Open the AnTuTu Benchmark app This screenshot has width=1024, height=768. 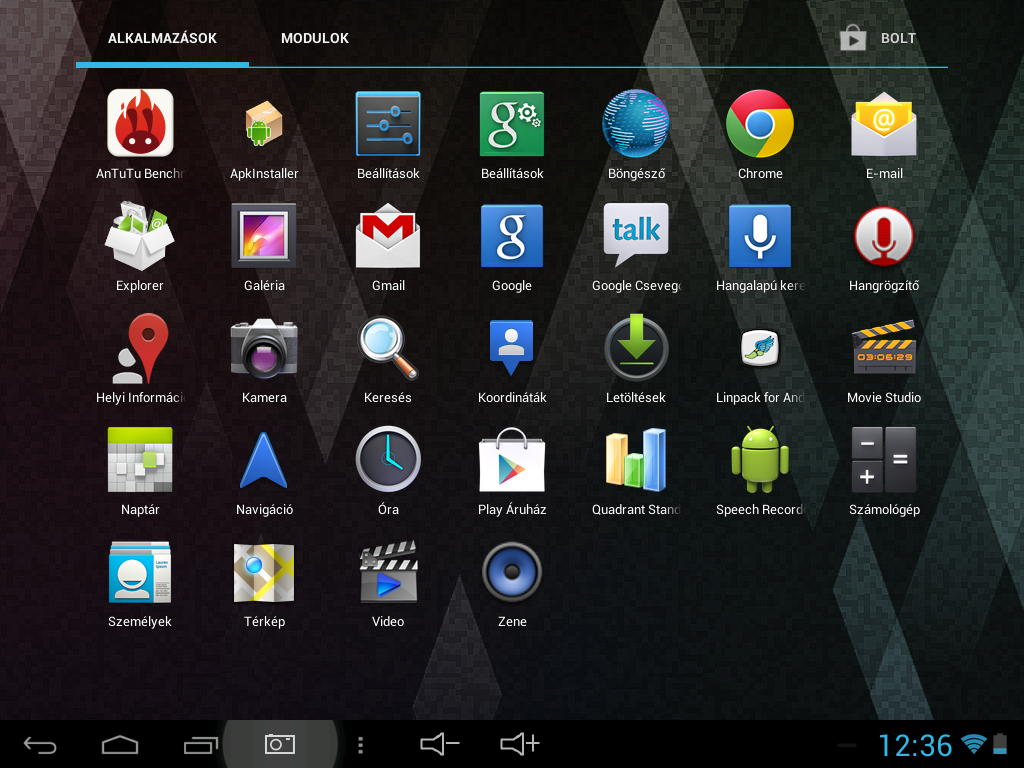click(140, 135)
